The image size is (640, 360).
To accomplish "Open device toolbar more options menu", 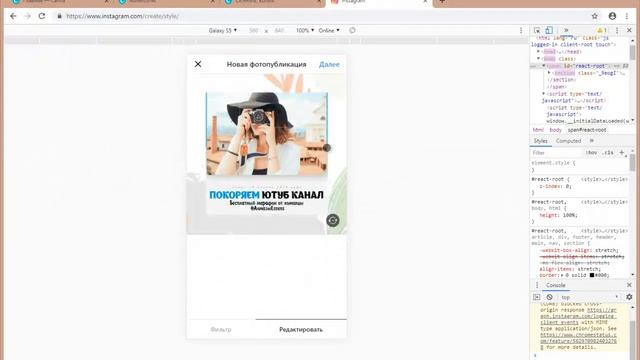I will point(521,31).
